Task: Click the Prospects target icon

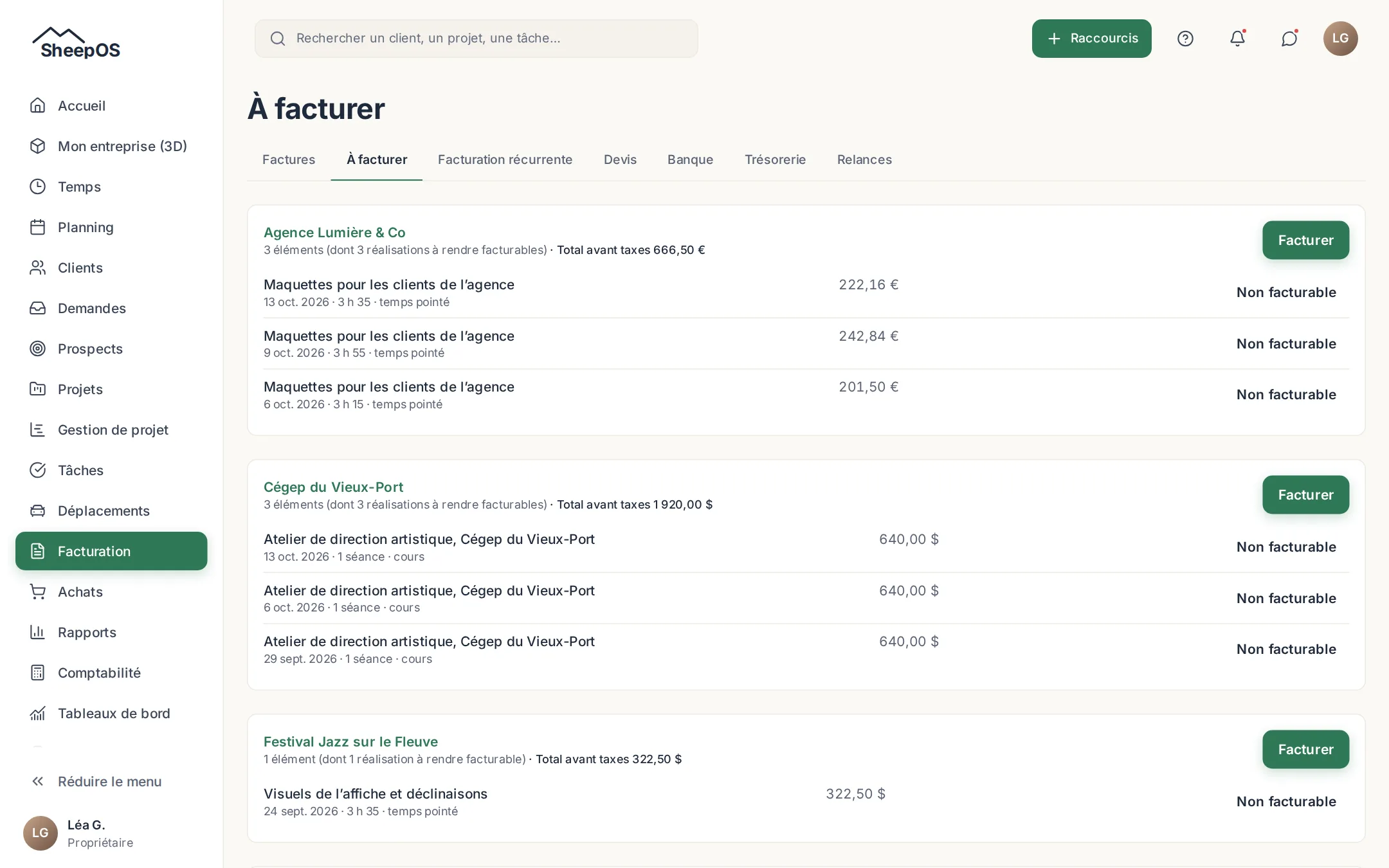Action: (38, 348)
